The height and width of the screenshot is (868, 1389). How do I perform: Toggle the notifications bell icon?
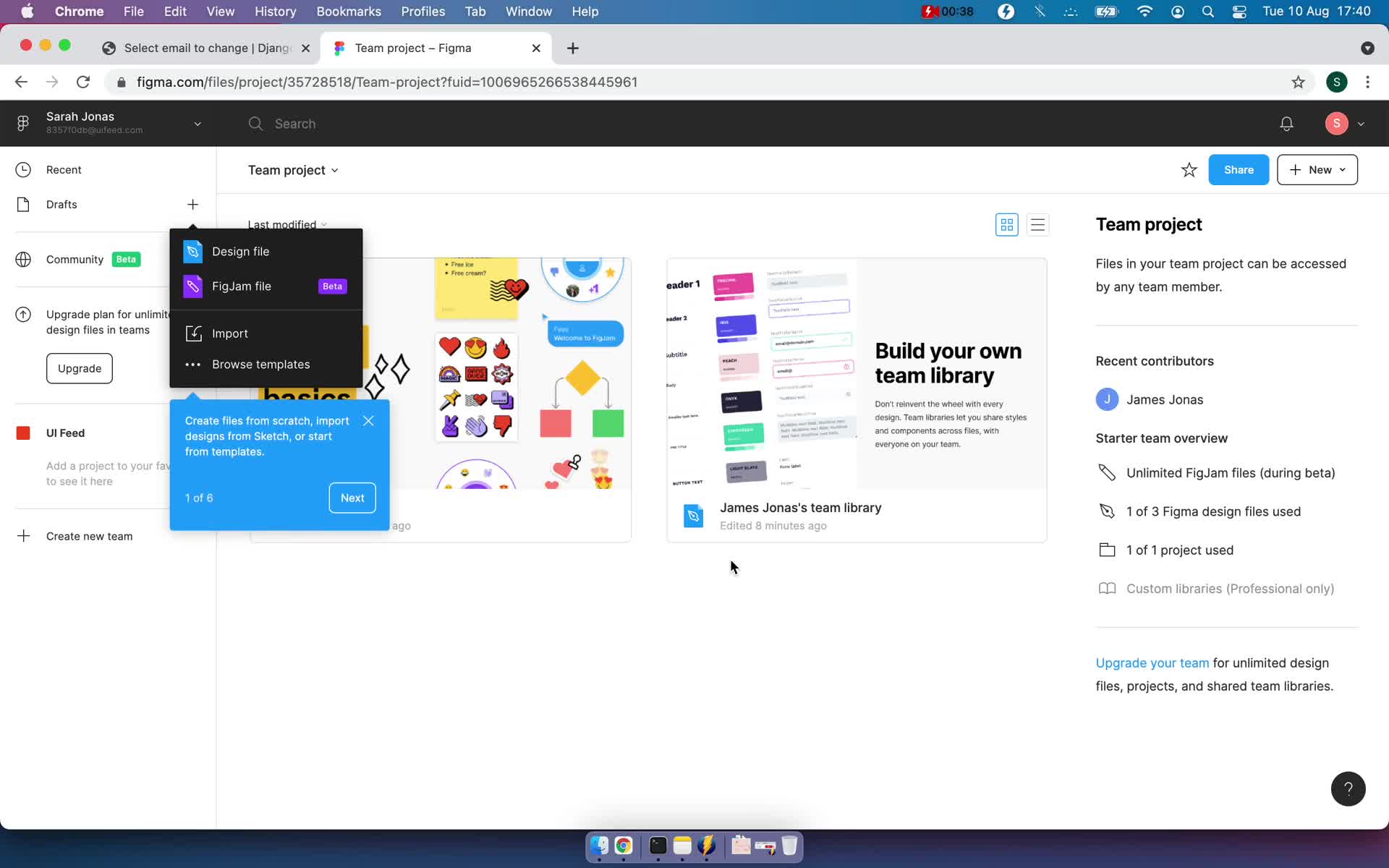click(1287, 123)
